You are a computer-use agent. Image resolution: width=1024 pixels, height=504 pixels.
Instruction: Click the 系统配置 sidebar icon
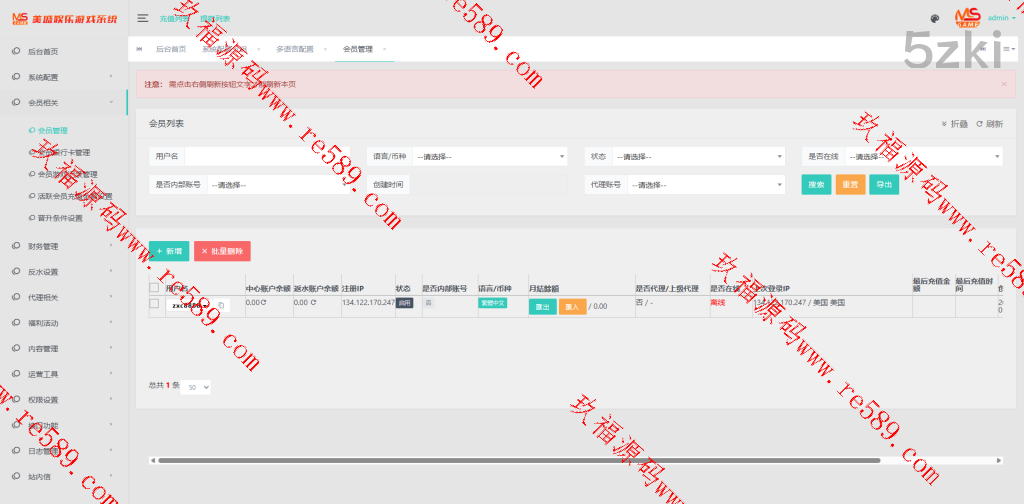point(16,76)
